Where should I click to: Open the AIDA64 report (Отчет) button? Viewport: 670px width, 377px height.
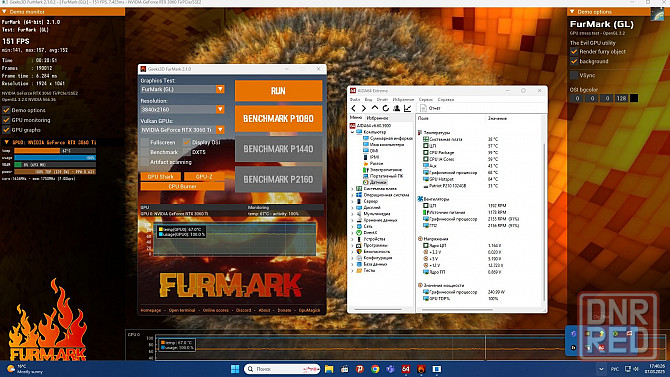(x=430, y=108)
